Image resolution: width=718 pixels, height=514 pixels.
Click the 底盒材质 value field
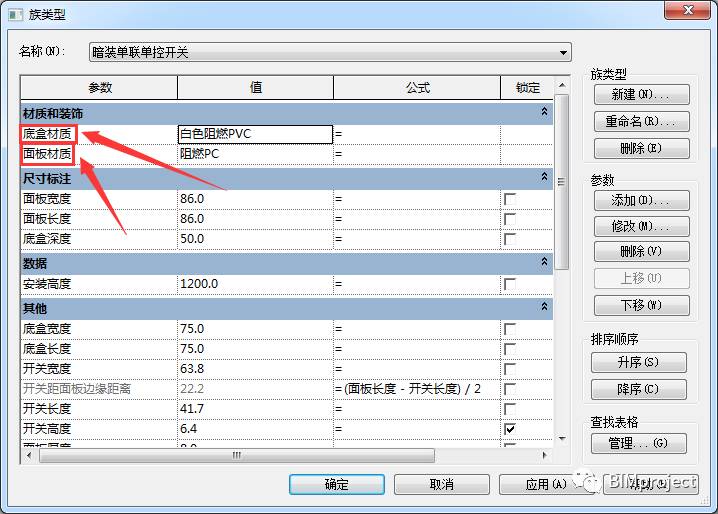tap(255, 134)
